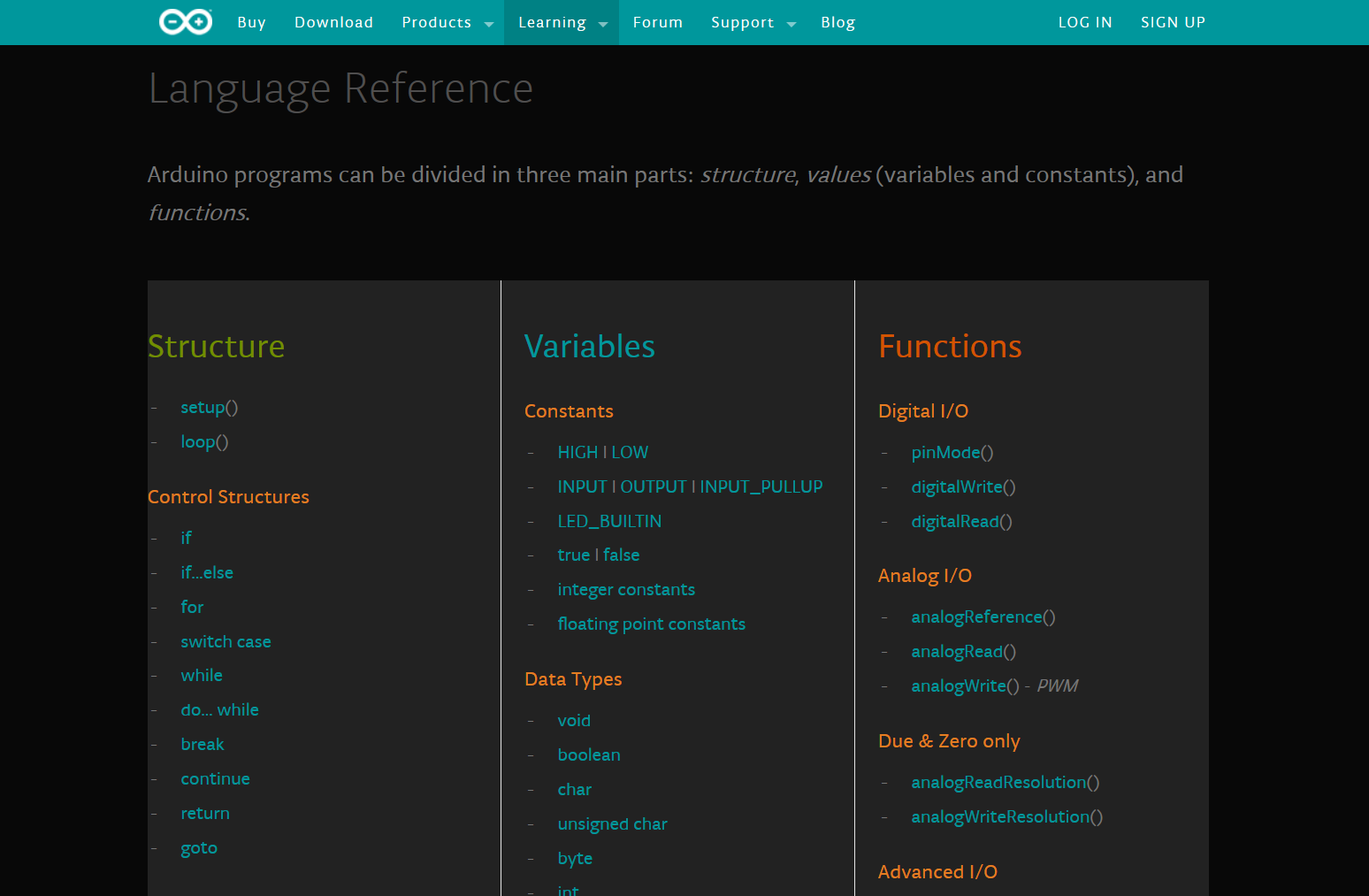The height and width of the screenshot is (896, 1369).
Task: View the switch case reference
Action: click(226, 641)
